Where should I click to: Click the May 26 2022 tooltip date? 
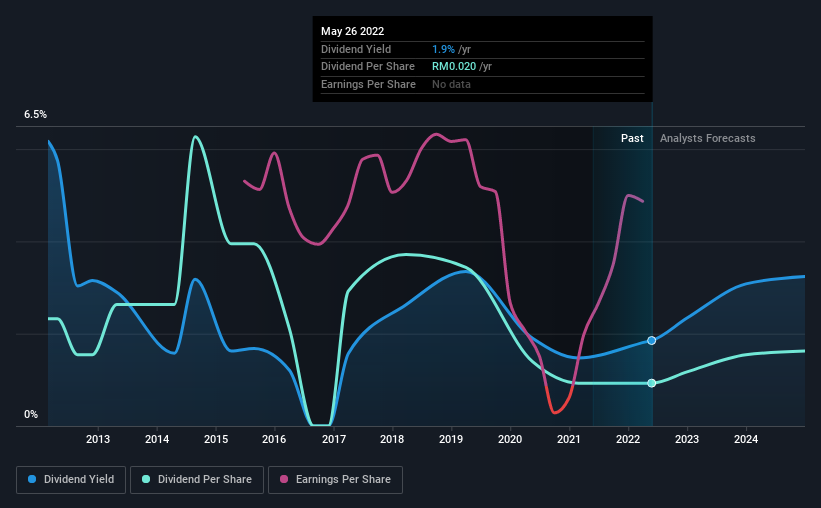tap(352, 31)
